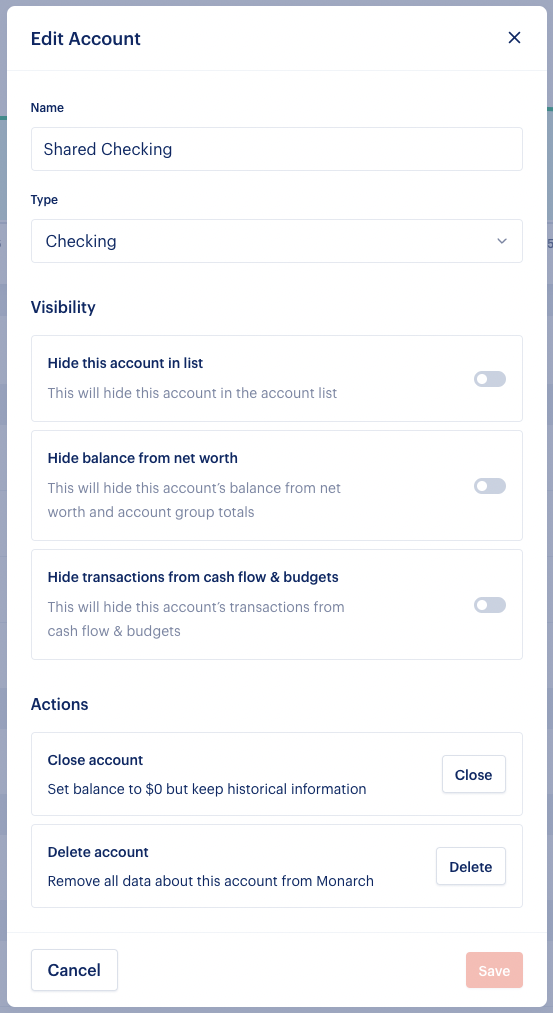Turn on Hide transactions from cash flow switch
This screenshot has width=553, height=1013.
pos(490,605)
